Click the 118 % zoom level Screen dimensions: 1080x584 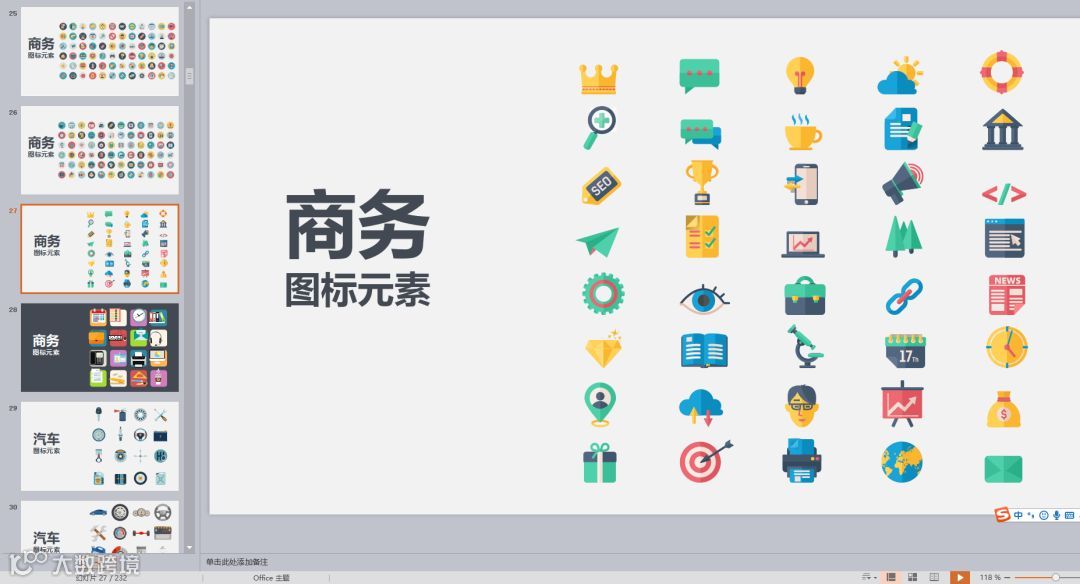pos(990,577)
